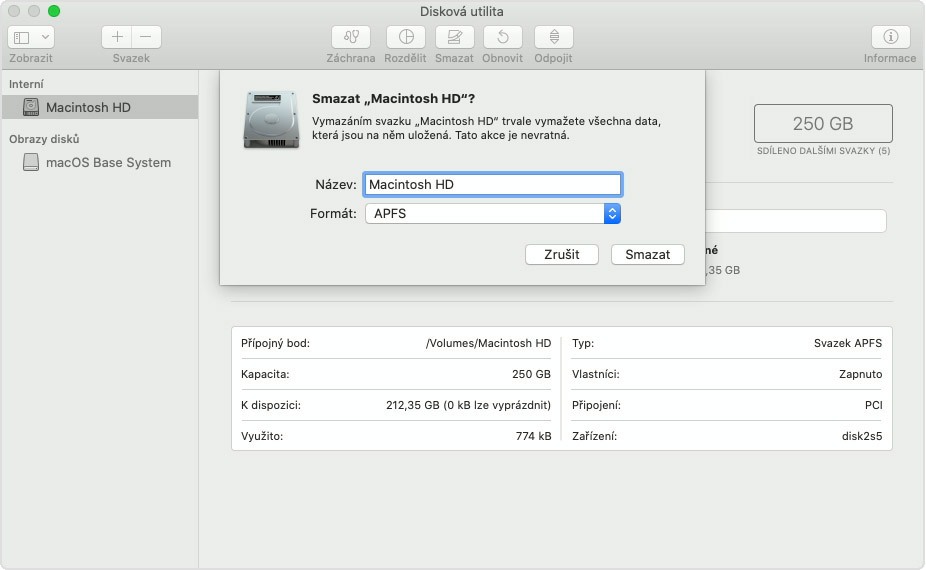Click the remove volume minus button
This screenshot has width=926, height=570.
coord(146,37)
